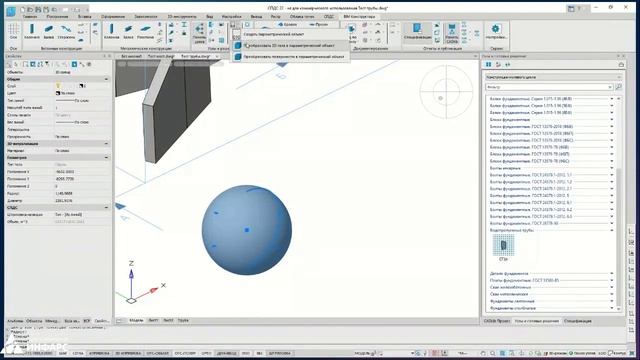The width and height of the screenshot is (640, 360).
Task: Click the icon at far right of Узлы panel toolbar
Action: tap(621, 64)
